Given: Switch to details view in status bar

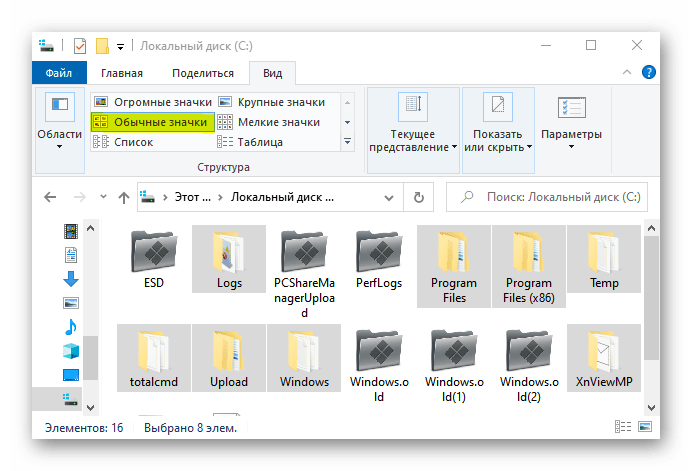Looking at the screenshot, I should click(623, 426).
